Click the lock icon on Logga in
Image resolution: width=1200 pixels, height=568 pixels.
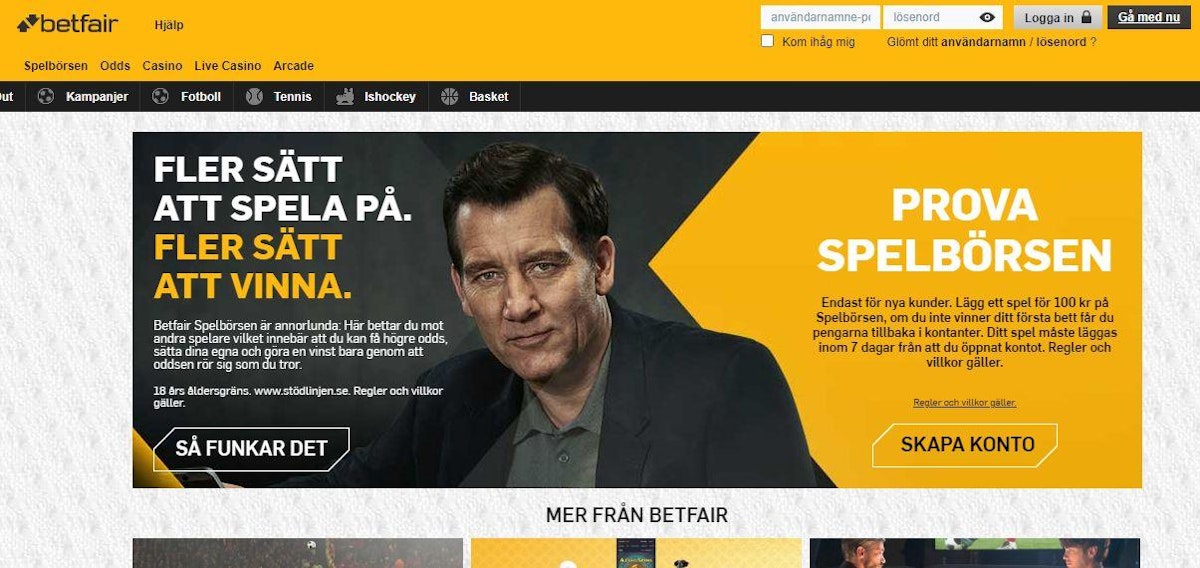tap(1086, 17)
